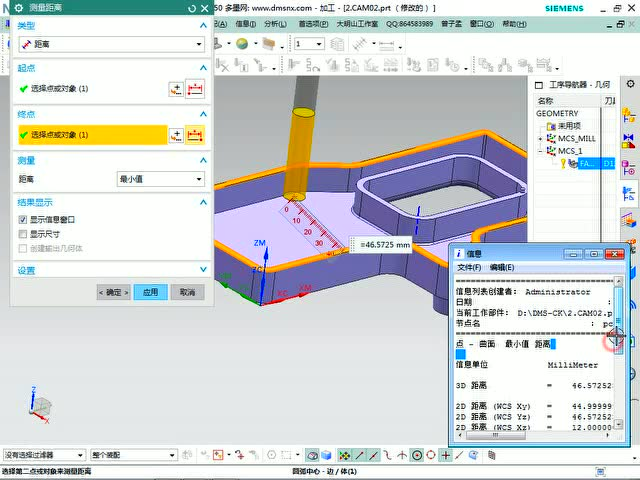Click the cylinder-and-grid icon left of tool clock
Viewport: 640px width, 480px height.
pyautogui.click(x=413, y=65)
